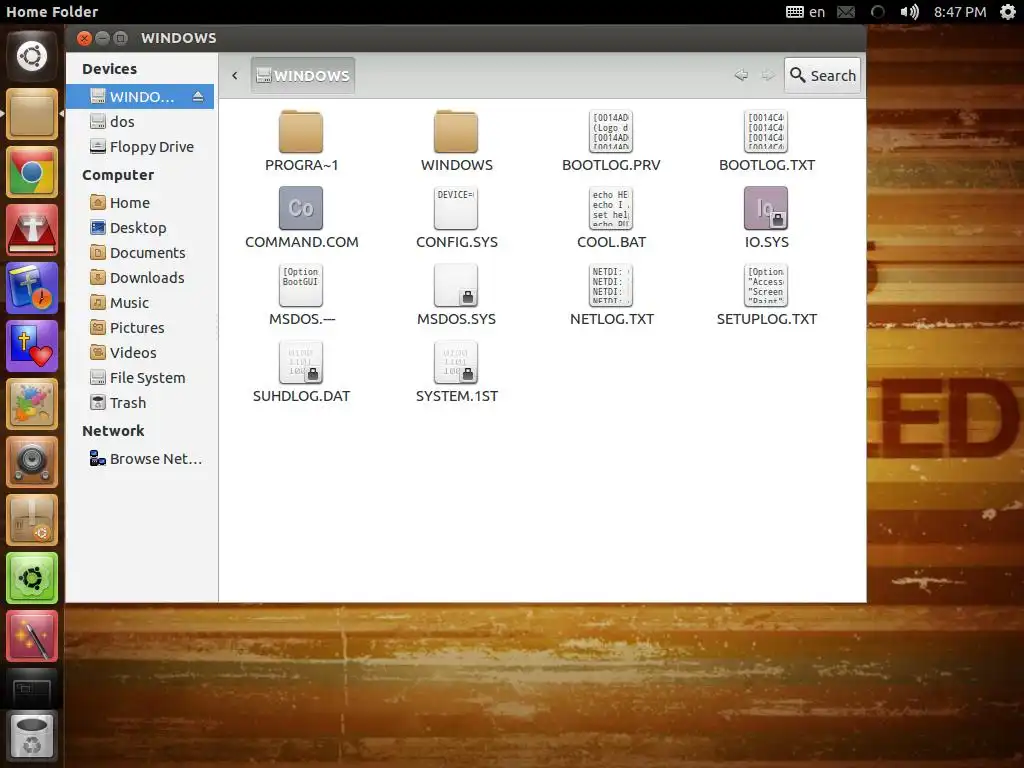Open the launcher Trash icon
Image resolution: width=1024 pixels, height=768 pixels.
click(32, 738)
